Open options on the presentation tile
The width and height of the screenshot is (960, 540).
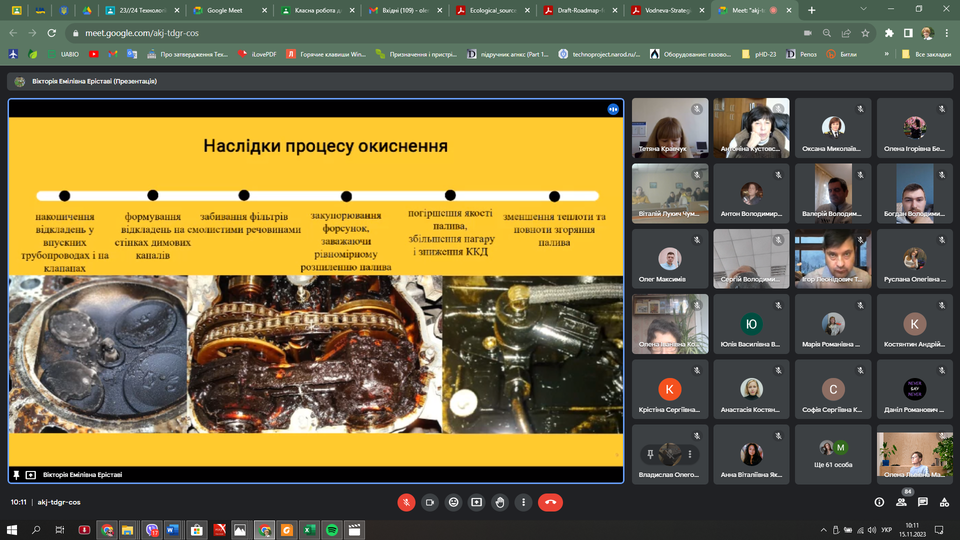click(x=612, y=109)
